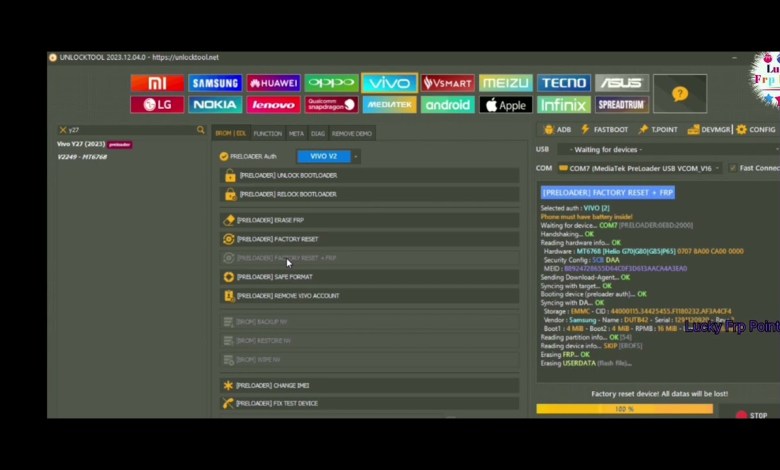Switch to the FUNCTION tab
This screenshot has height=470, width=780.
pos(268,133)
